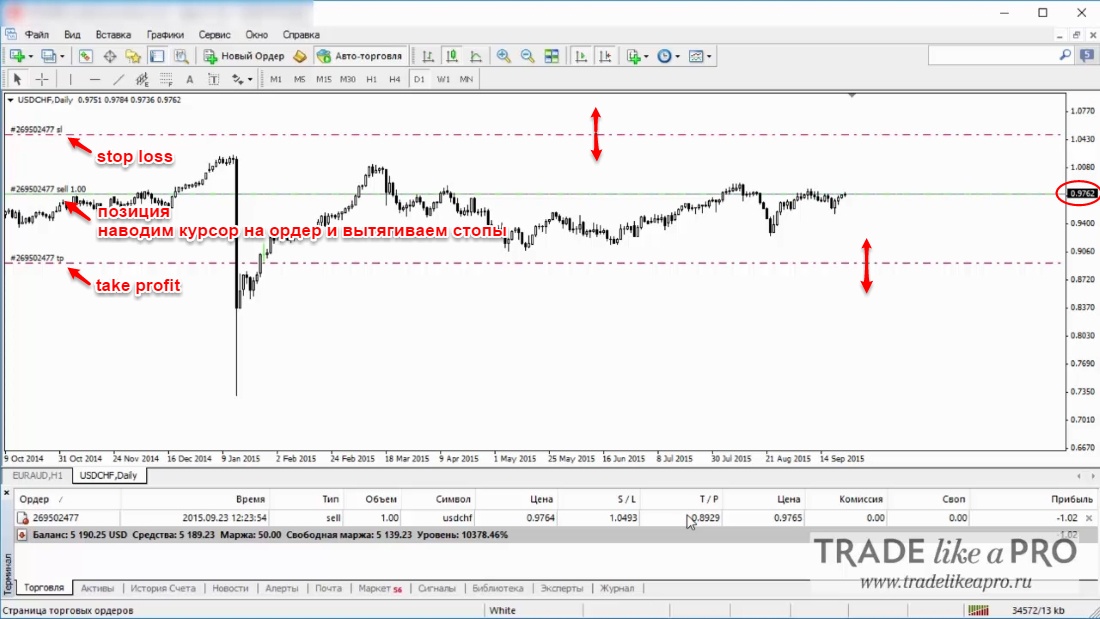Select the Horizontal Line tool
Screen dimensions: 1100x619
95,79
